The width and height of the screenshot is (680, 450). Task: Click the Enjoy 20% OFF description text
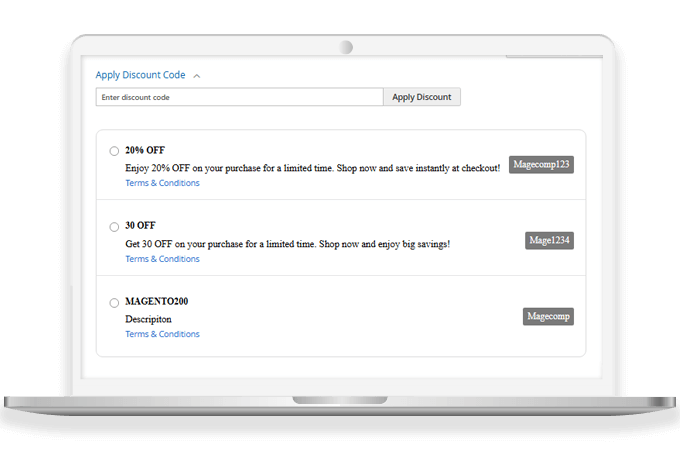[312, 168]
